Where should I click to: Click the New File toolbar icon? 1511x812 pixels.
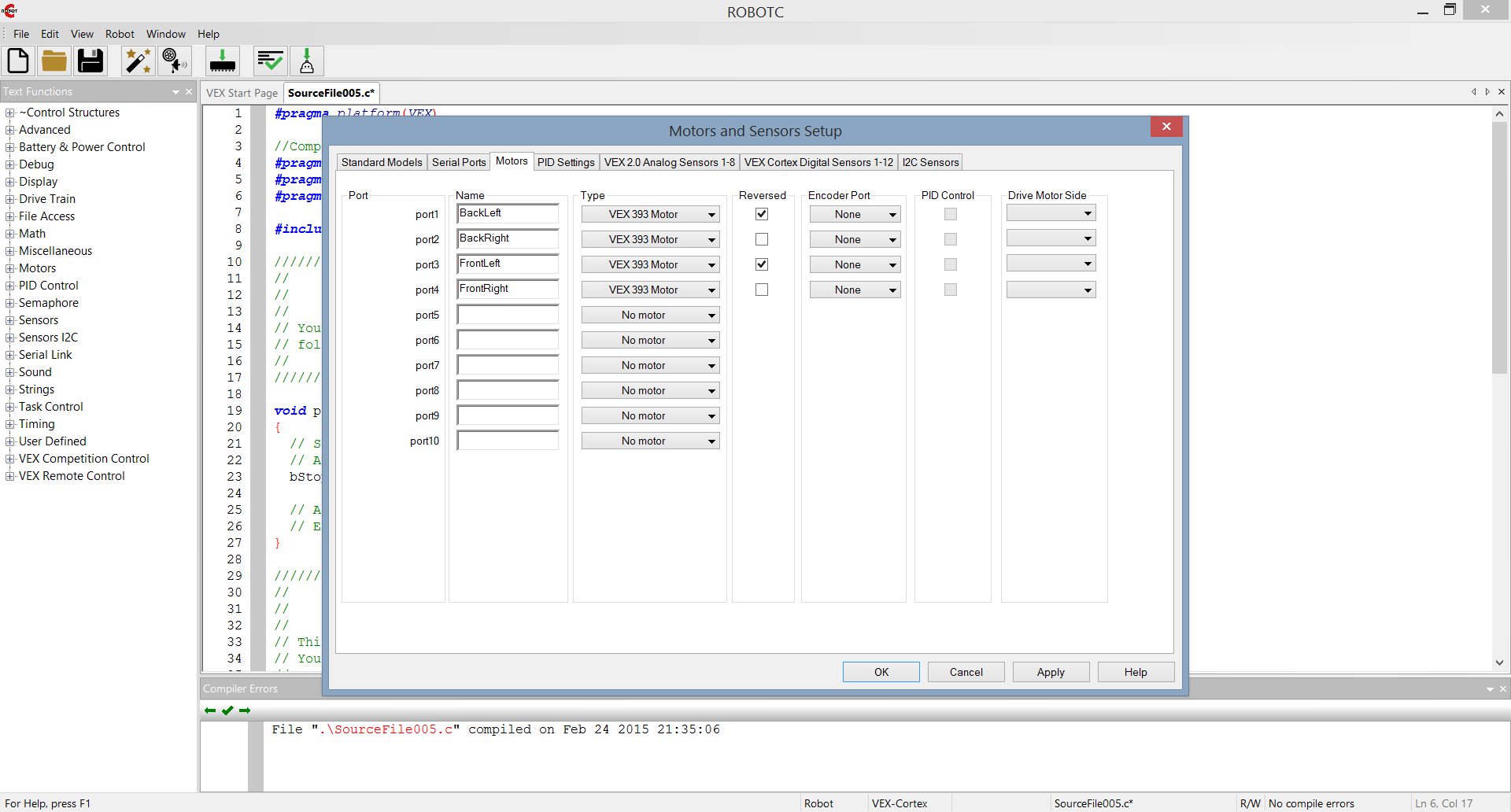pos(18,61)
